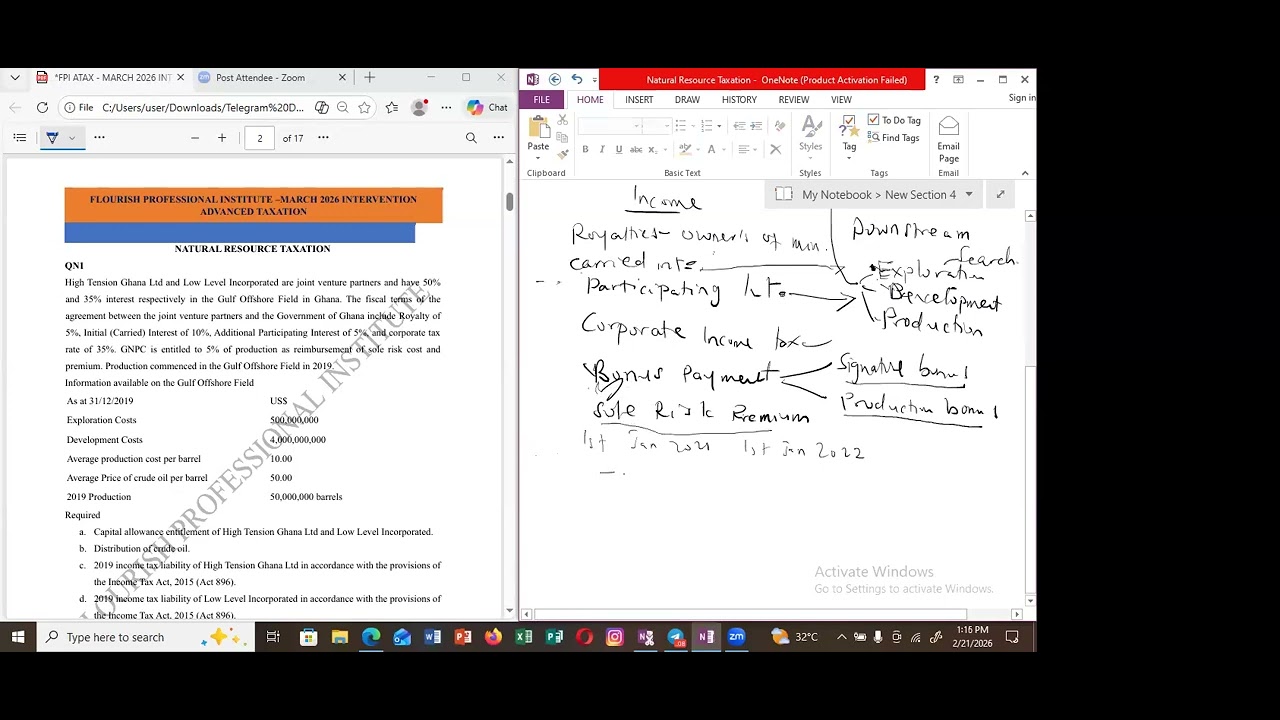Click the PDF vertical scrollbar thumb

(509, 201)
